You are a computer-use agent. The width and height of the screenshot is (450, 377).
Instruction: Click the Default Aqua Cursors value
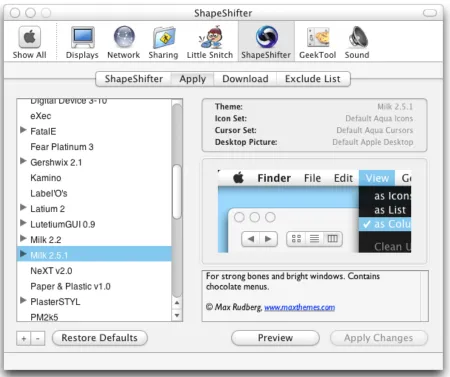375,130
